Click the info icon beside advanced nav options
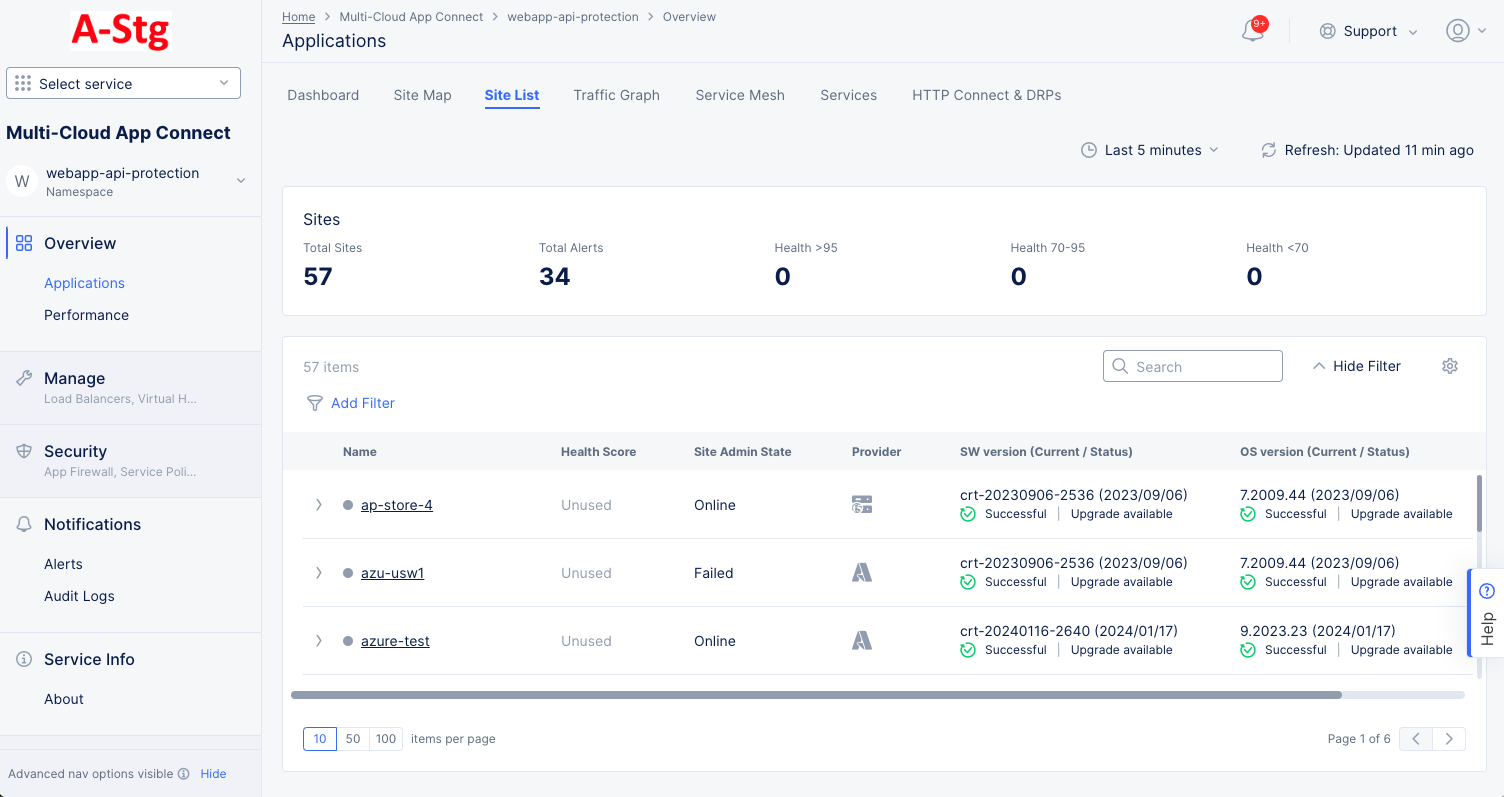 pos(184,774)
